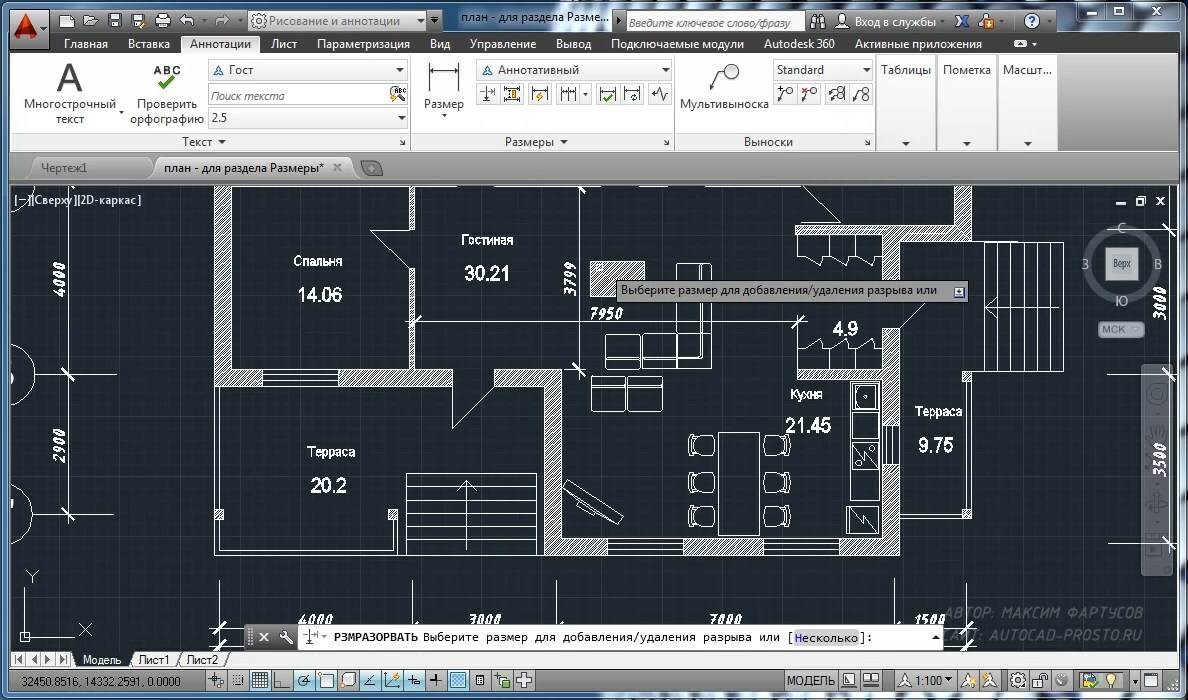This screenshot has height=700, width=1188.
Task: Open the Гост text style dropdown
Action: [400, 70]
